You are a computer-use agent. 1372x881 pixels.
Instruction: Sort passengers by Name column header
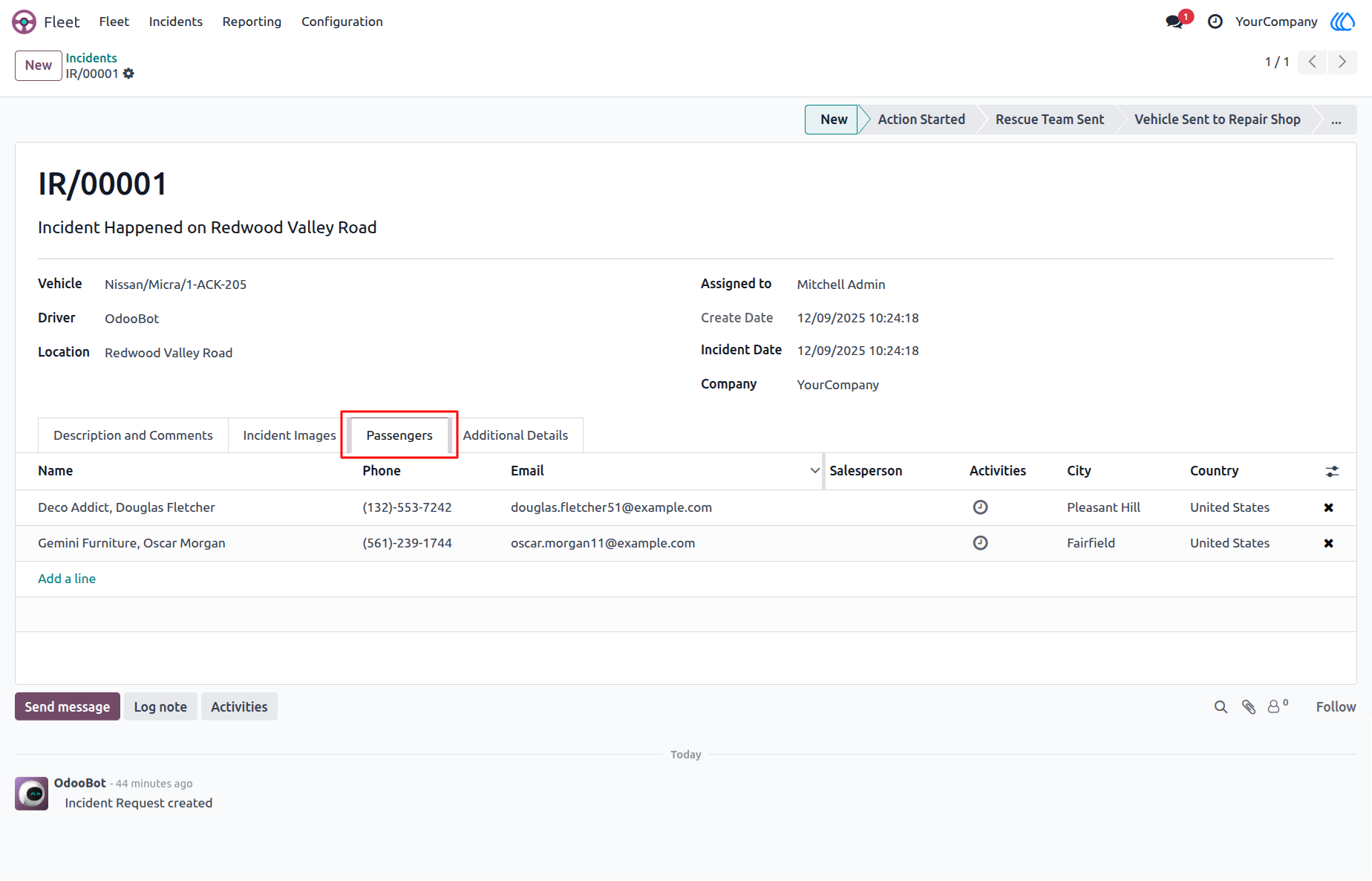click(56, 471)
